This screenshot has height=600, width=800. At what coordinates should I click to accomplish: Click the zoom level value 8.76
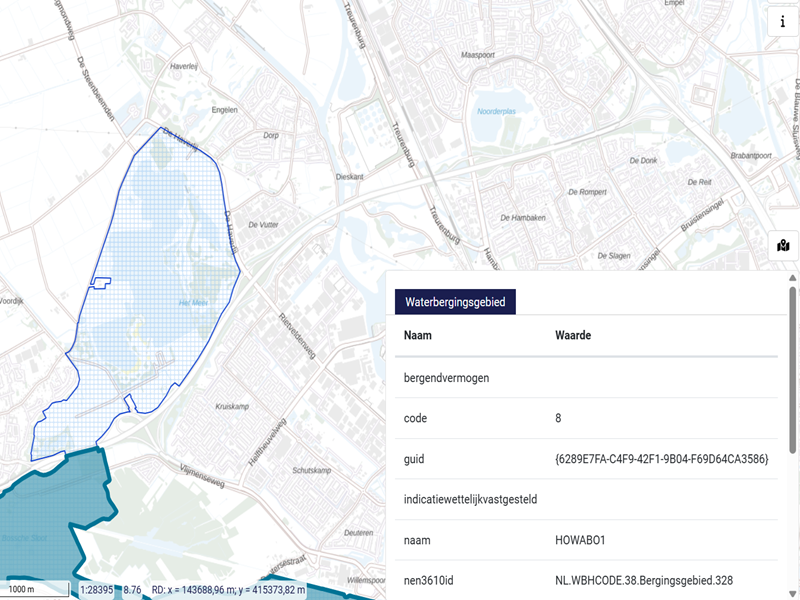131,590
